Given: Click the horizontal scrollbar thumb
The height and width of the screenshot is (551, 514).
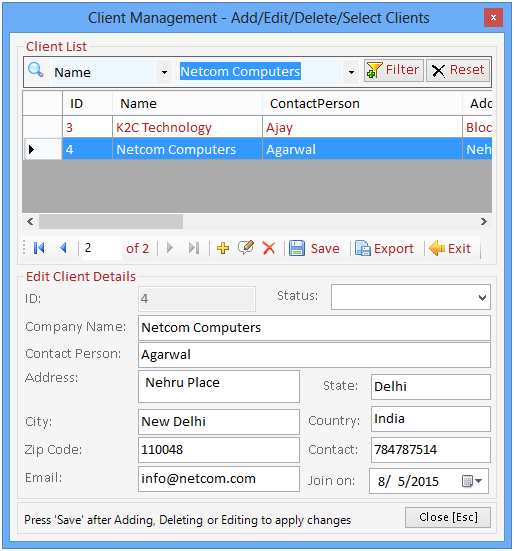Looking at the screenshot, I should 111,221.
